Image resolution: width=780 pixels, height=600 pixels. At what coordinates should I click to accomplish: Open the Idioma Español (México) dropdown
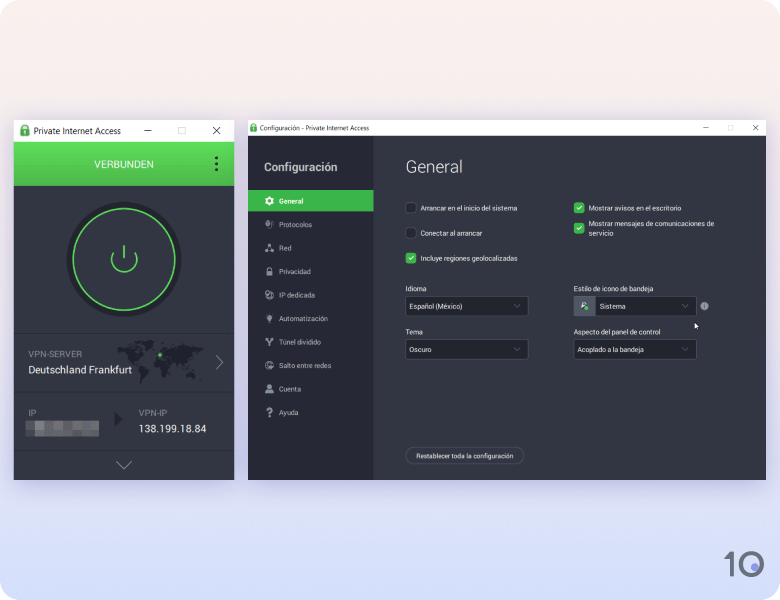tap(467, 306)
